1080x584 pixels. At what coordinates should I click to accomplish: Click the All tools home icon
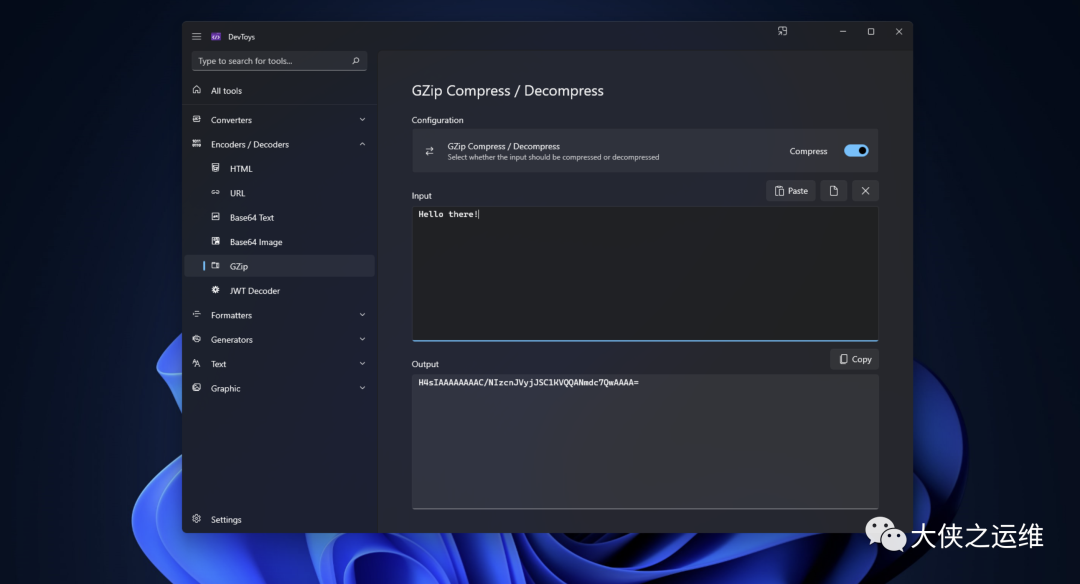point(197,90)
